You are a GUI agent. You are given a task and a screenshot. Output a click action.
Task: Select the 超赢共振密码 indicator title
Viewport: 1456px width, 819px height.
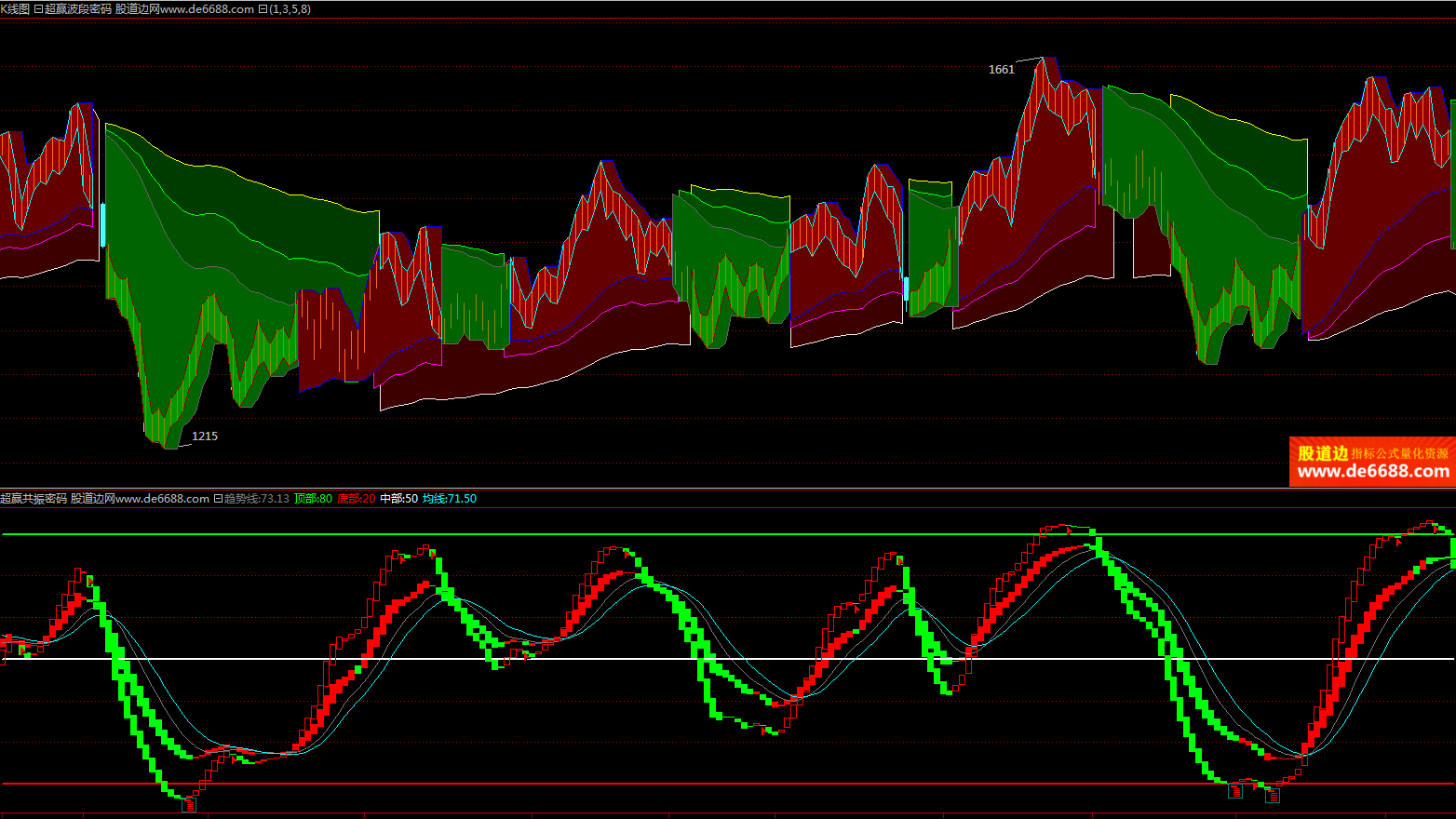34,499
